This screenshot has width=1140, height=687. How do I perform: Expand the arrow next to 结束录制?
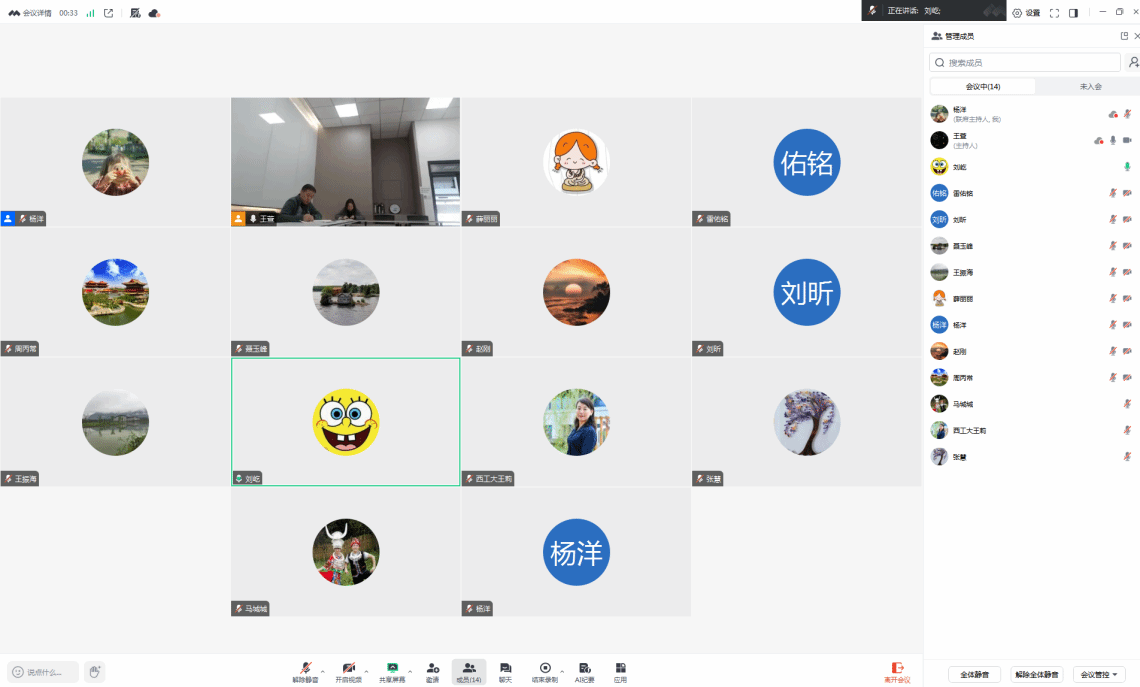click(562, 671)
